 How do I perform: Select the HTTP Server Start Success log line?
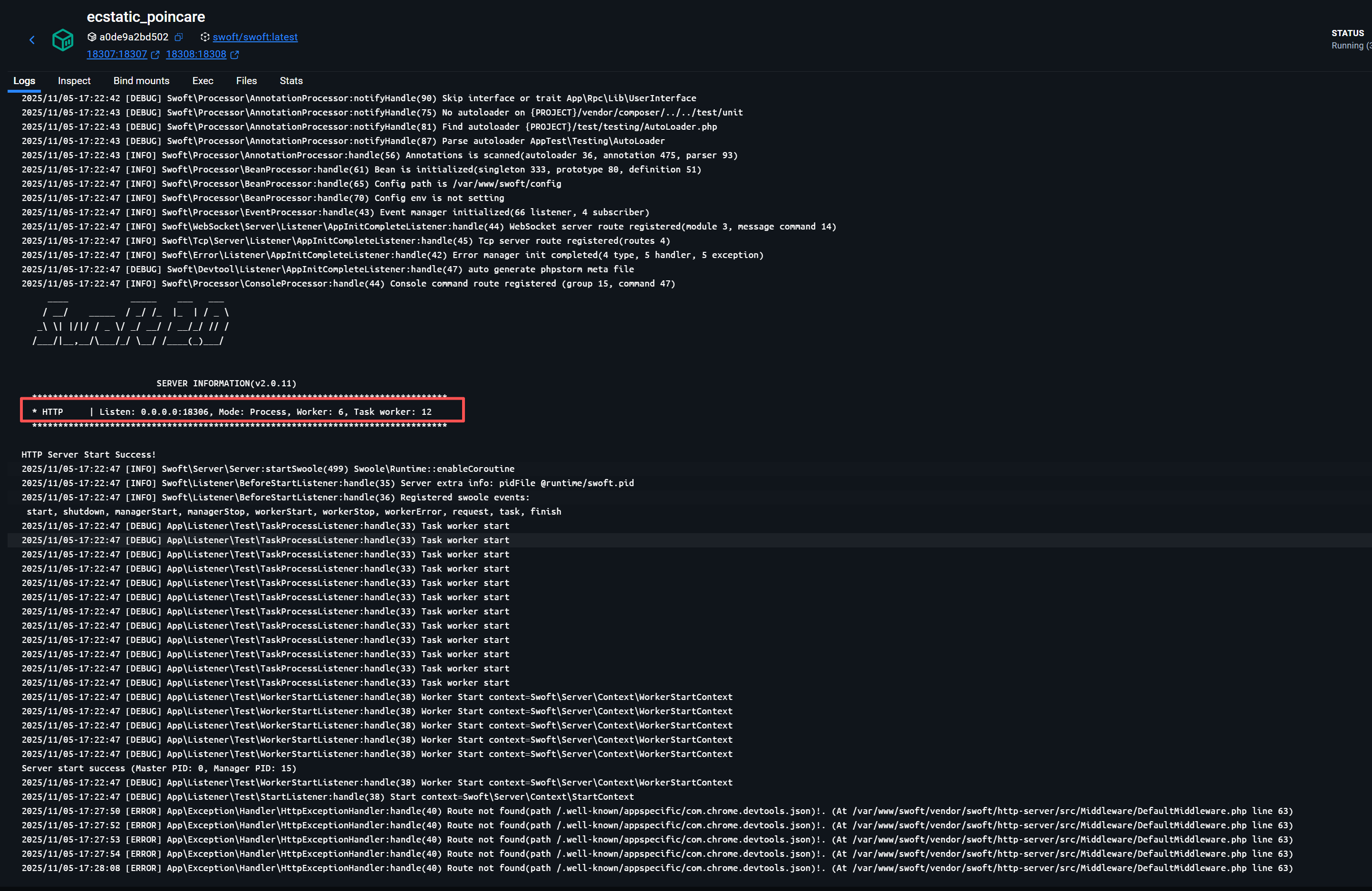pyautogui.click(x=87, y=454)
